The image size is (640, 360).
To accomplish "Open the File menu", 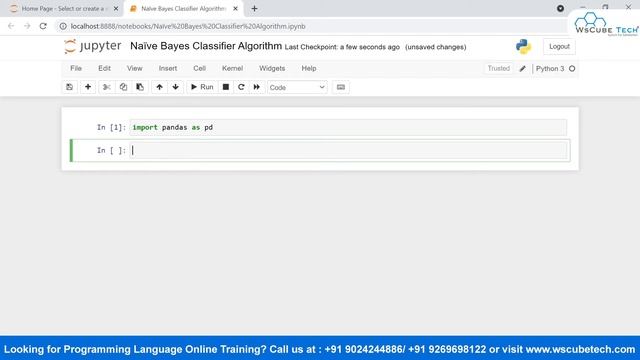I will click(76, 68).
